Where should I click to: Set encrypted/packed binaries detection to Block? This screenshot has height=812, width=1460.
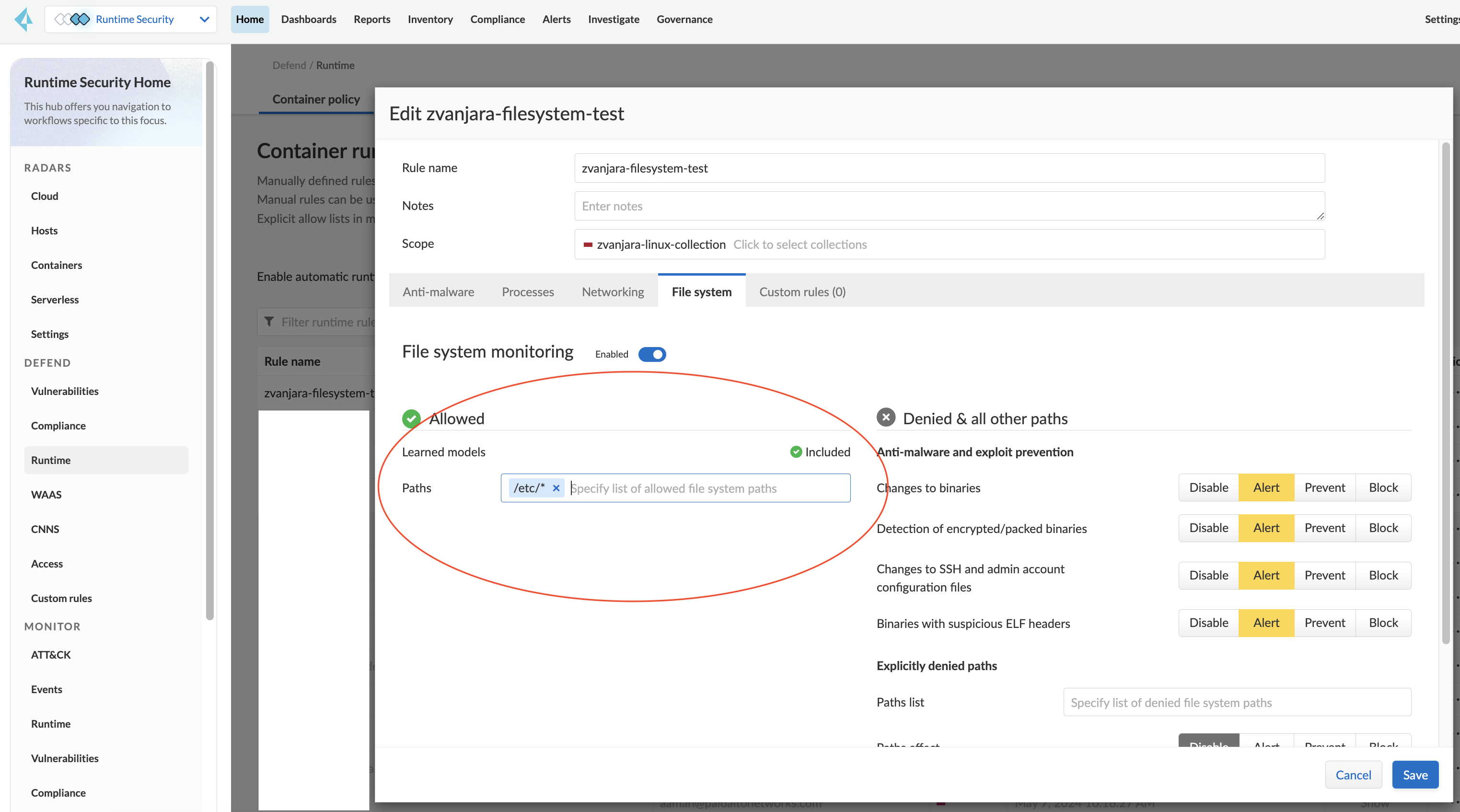pos(1383,528)
